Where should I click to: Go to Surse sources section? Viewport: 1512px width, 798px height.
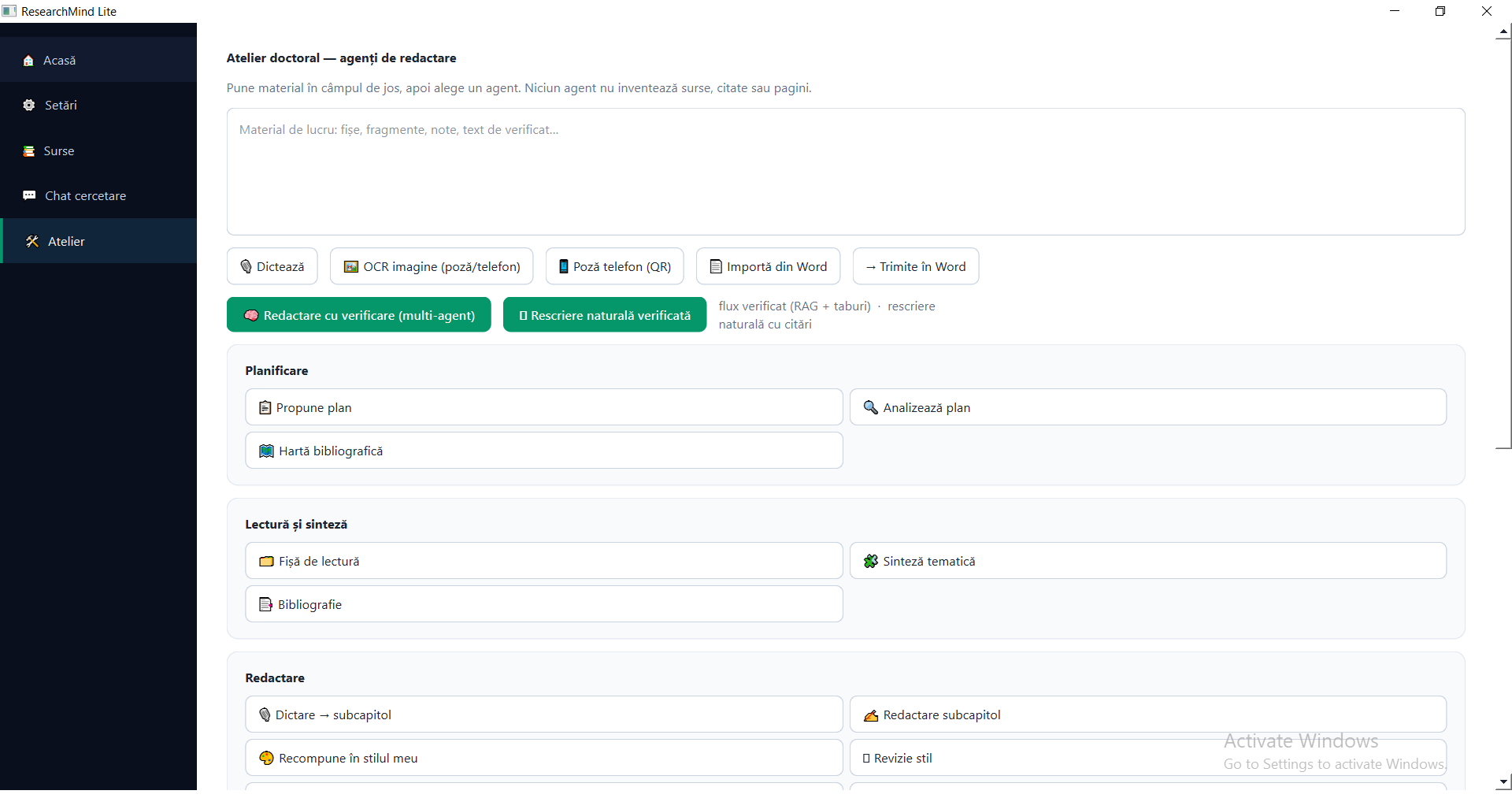tap(98, 150)
